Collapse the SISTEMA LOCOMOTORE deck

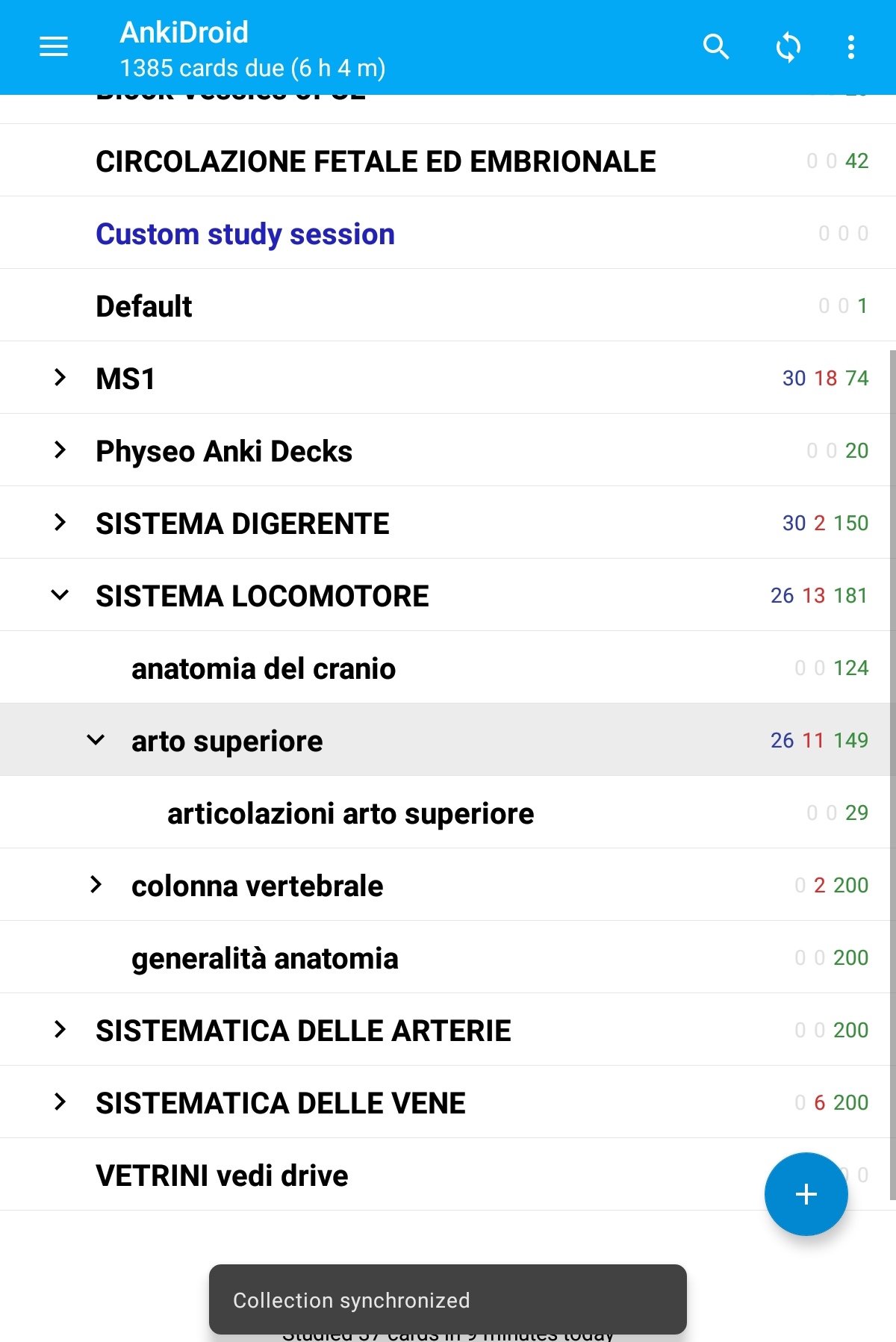[x=60, y=595]
